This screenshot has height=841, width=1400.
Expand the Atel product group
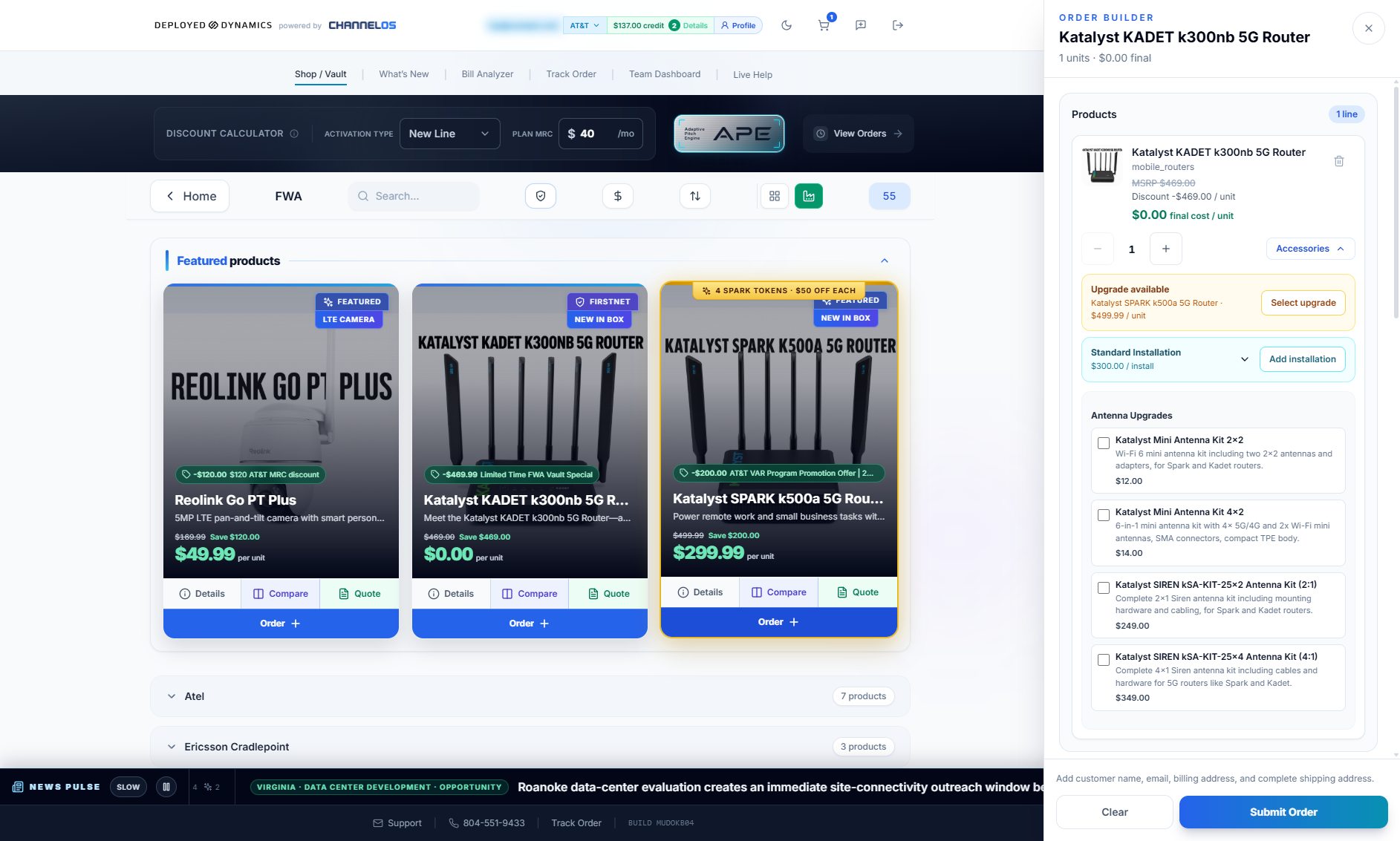[530, 696]
